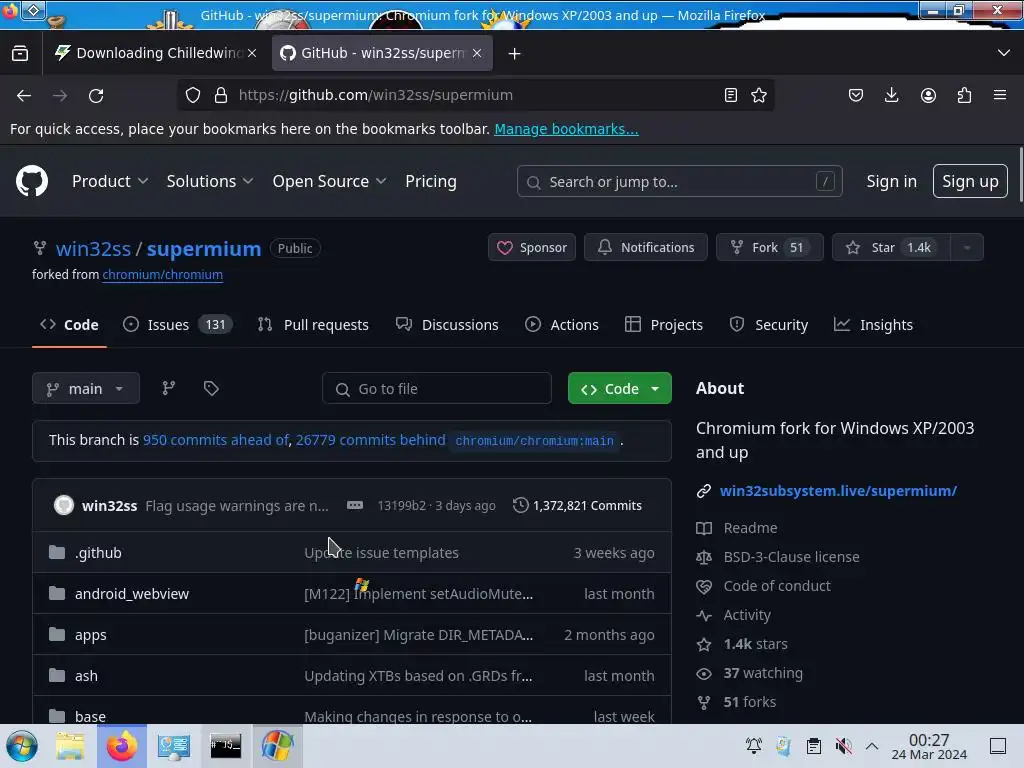Click the Pricing link
The width and height of the screenshot is (1024, 768).
[431, 182]
